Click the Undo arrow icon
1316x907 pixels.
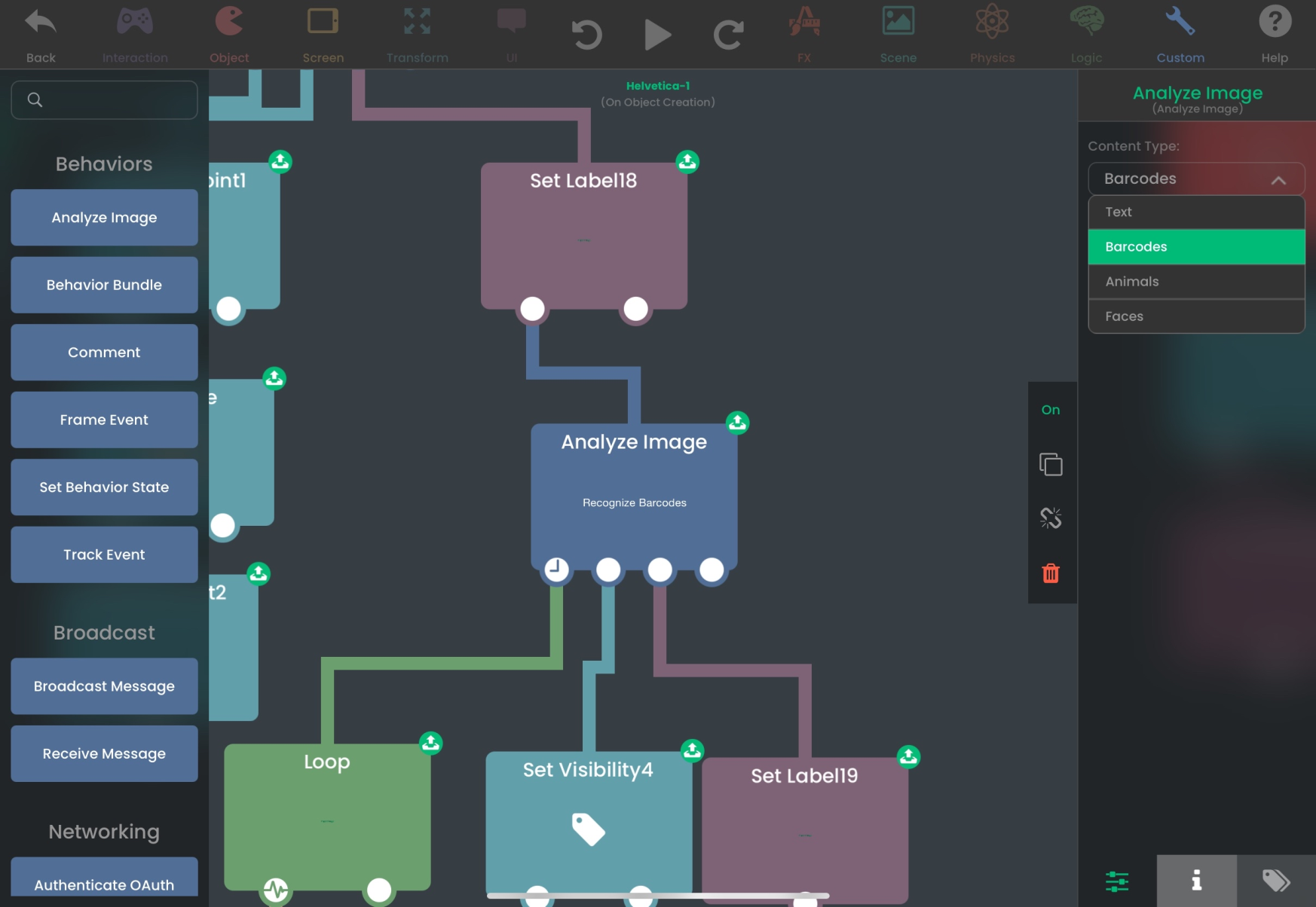[586, 35]
